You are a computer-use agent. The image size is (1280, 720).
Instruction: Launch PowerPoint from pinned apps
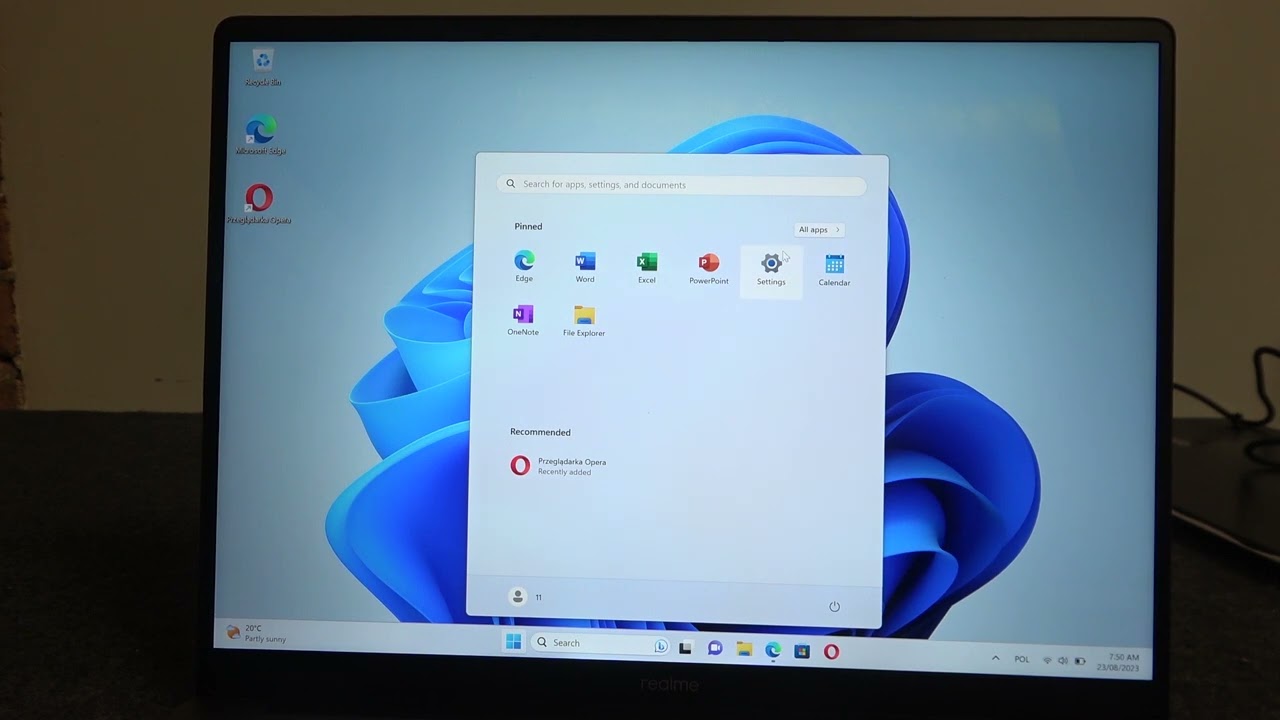tap(709, 268)
